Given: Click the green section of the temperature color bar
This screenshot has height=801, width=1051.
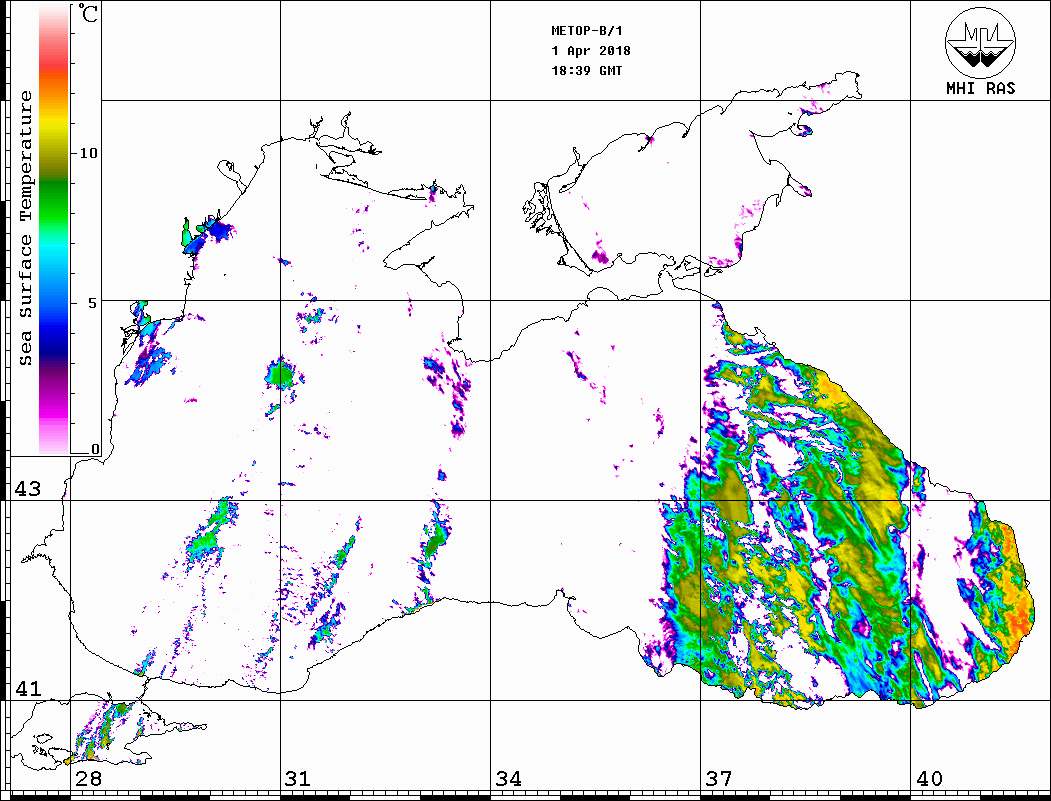Looking at the screenshot, I should click(54, 201).
